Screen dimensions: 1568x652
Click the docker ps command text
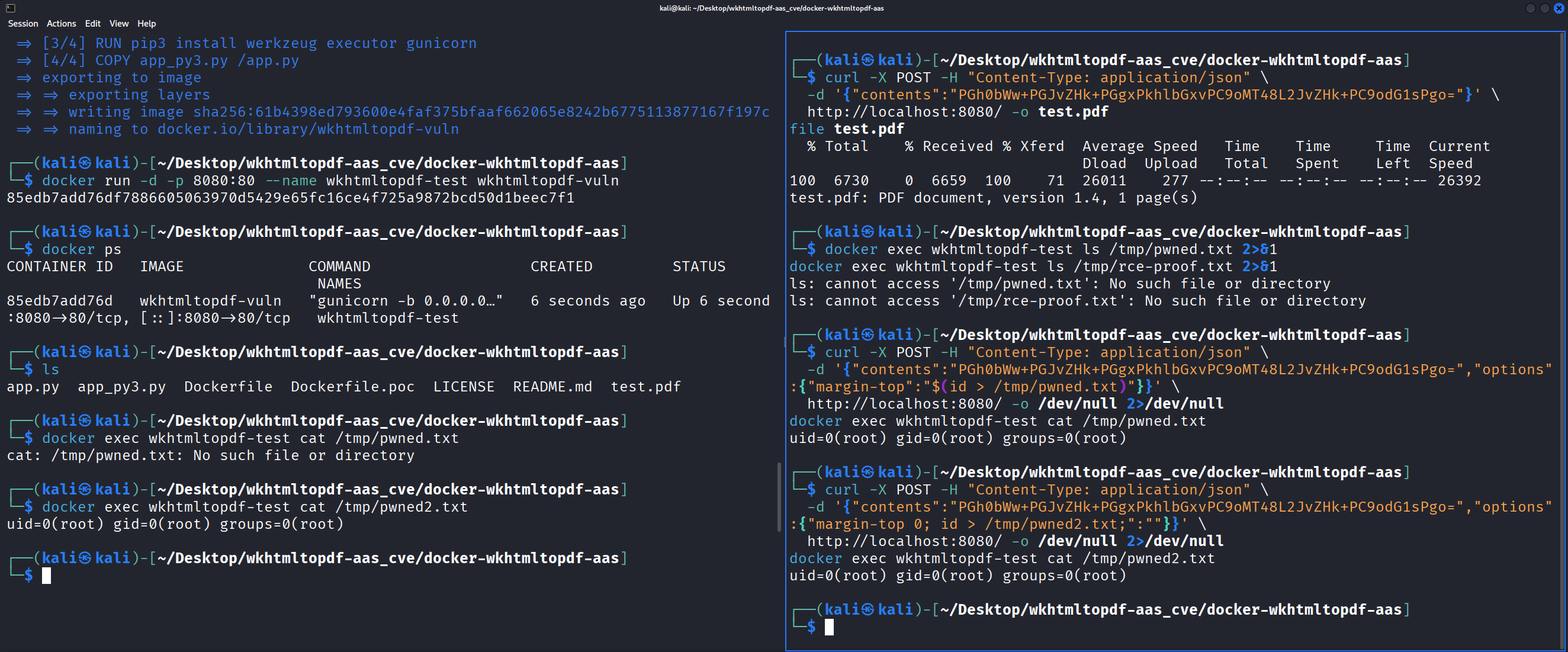coord(82,249)
